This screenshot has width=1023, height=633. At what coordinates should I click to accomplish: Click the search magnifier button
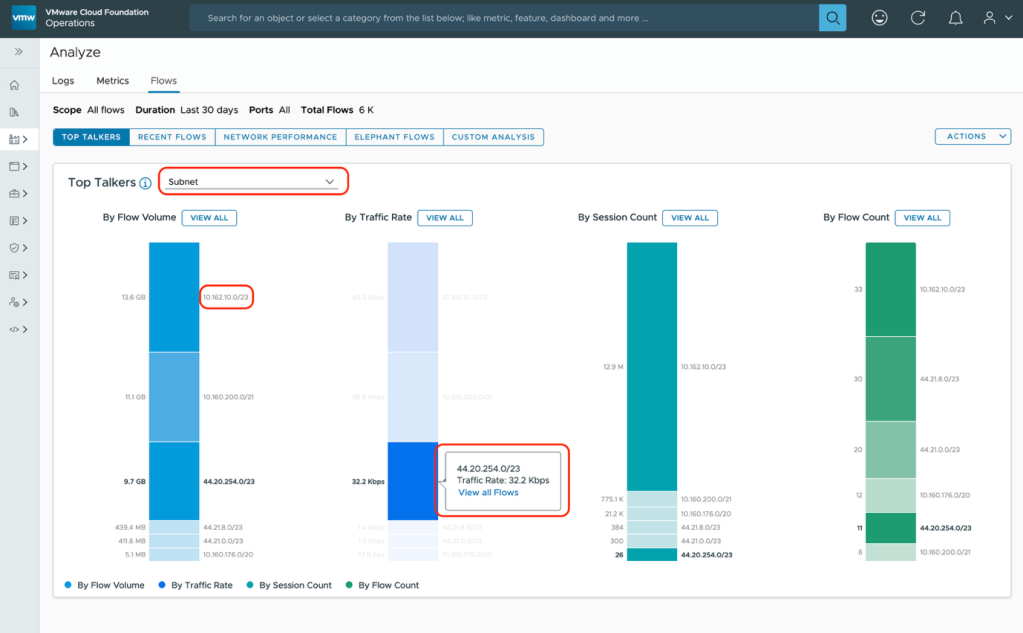832,18
